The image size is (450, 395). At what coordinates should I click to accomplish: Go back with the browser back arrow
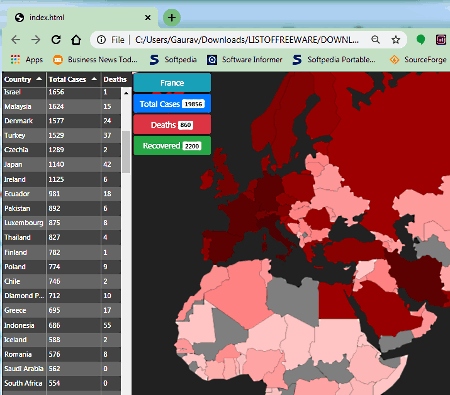coord(16,40)
